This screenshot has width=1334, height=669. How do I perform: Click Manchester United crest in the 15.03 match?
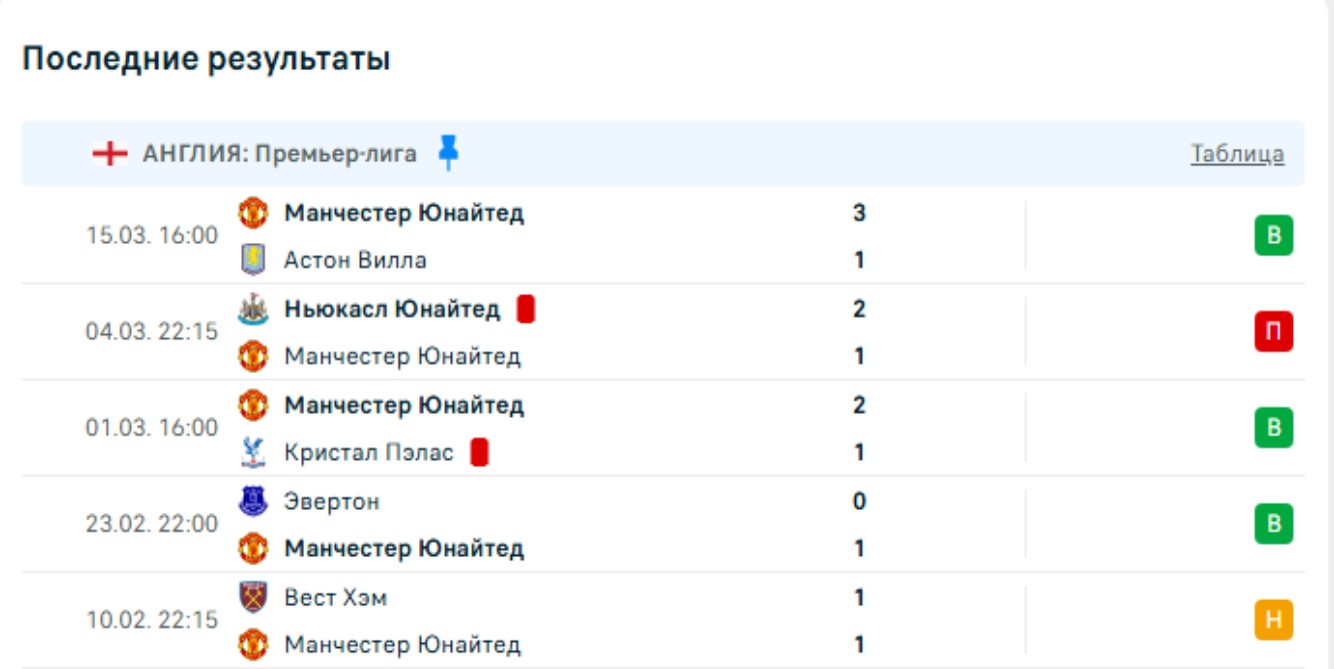pos(253,213)
